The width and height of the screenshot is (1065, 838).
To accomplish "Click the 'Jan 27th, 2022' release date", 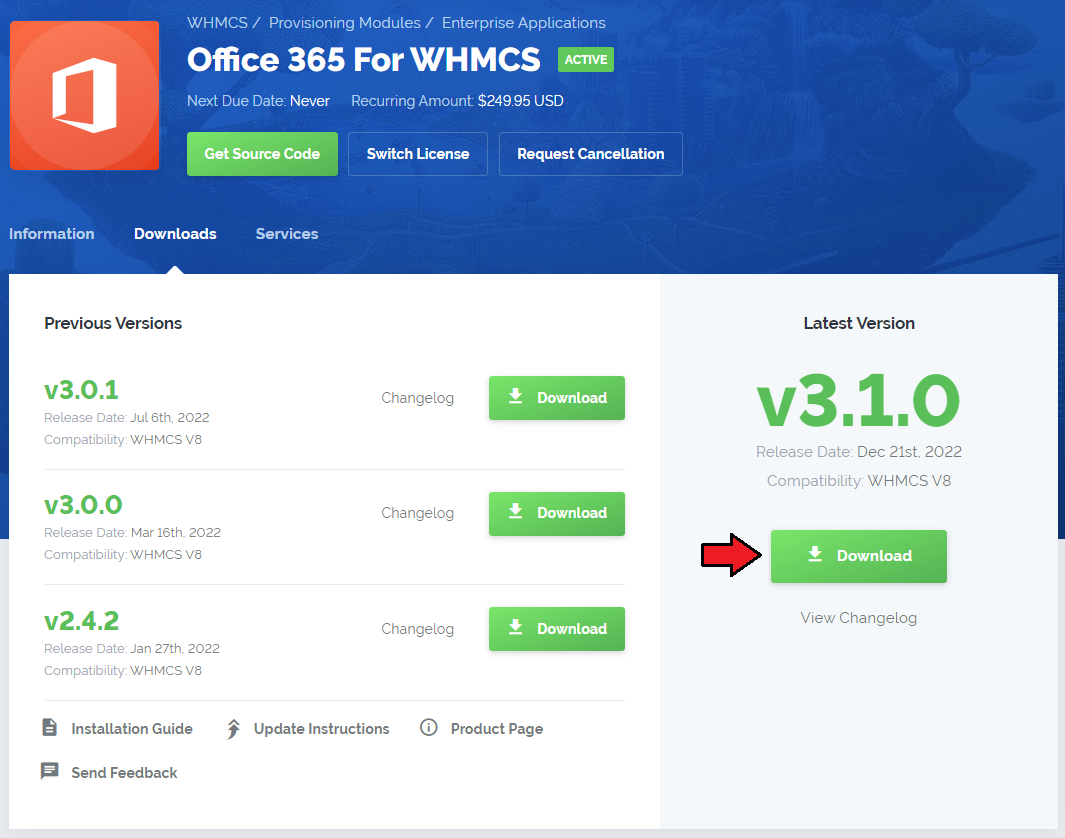I will [x=175, y=649].
